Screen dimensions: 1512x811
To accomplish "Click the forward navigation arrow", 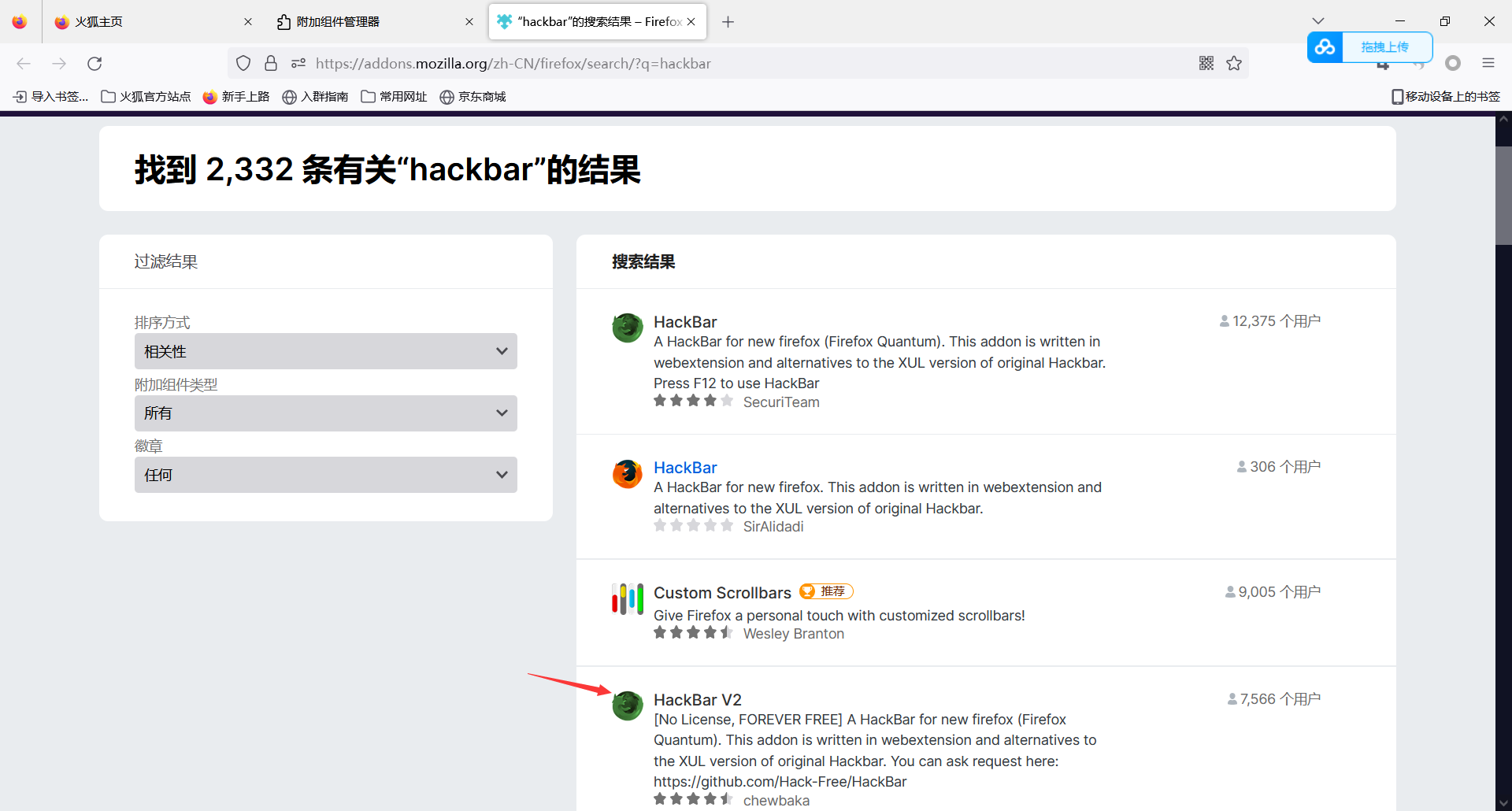I will 59,64.
